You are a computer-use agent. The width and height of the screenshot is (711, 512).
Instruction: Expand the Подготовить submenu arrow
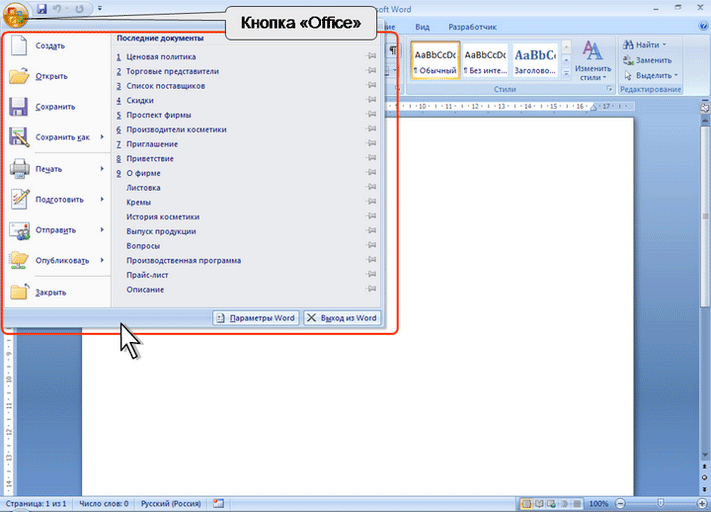tap(102, 199)
